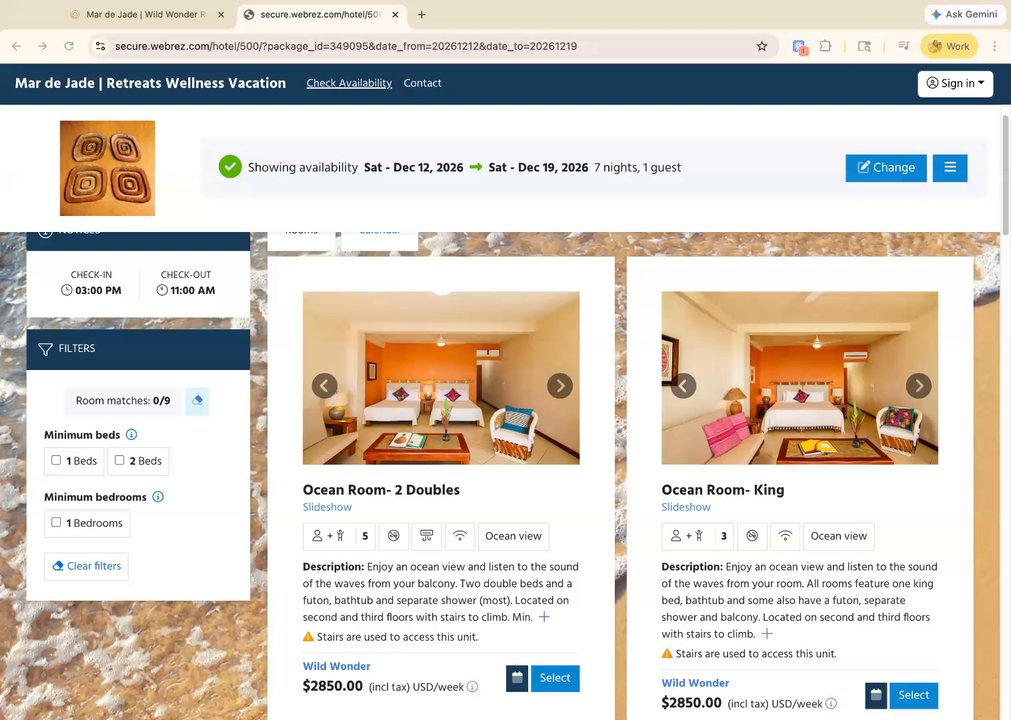Open Slideshow link for Ocean Room- 2 Doubles
This screenshot has width=1011, height=720.
328,507
